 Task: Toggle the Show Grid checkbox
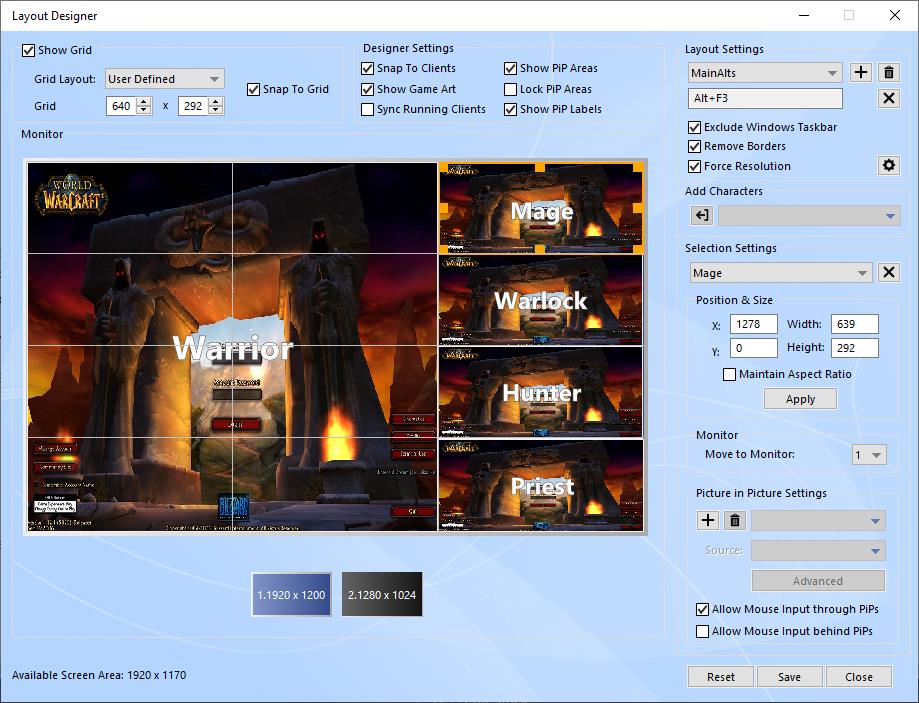click(29, 50)
